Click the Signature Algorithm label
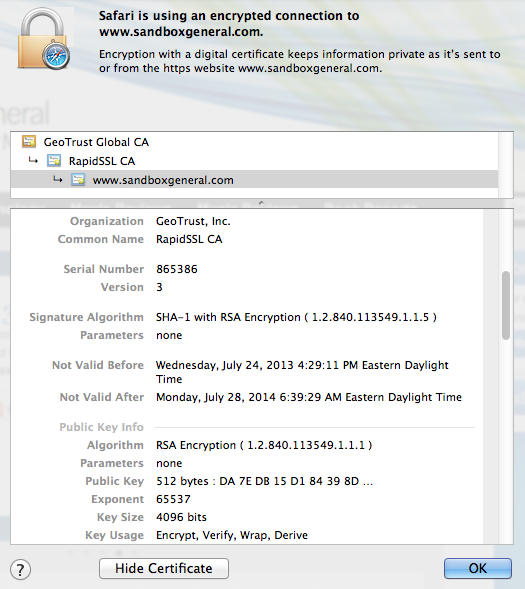This screenshot has width=525, height=589. (86, 317)
